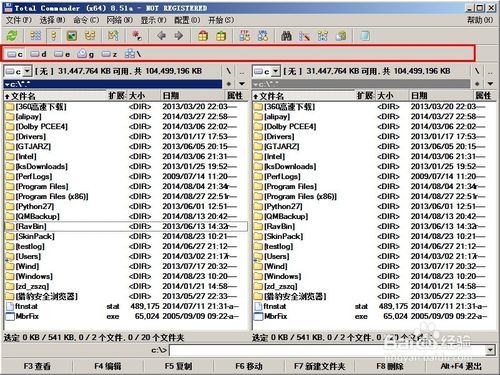Go forward with the right arrow icon
The image size is (500, 375).
point(179,36)
